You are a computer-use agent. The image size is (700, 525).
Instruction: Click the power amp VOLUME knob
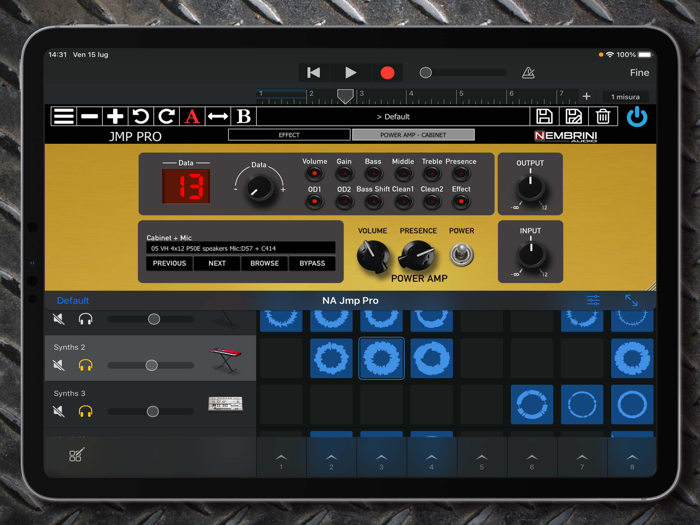[372, 256]
